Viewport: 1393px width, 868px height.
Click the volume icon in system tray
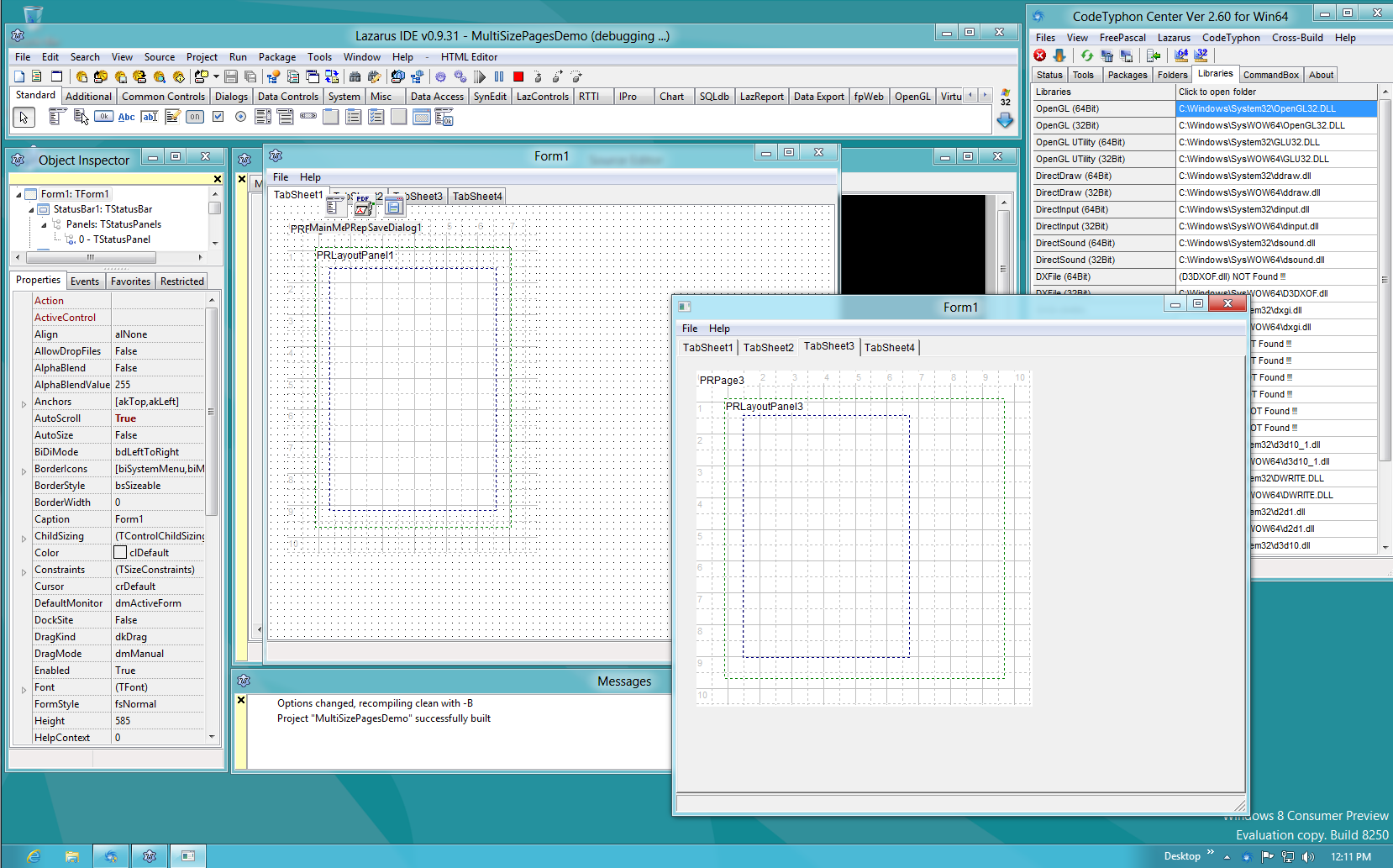point(1308,857)
